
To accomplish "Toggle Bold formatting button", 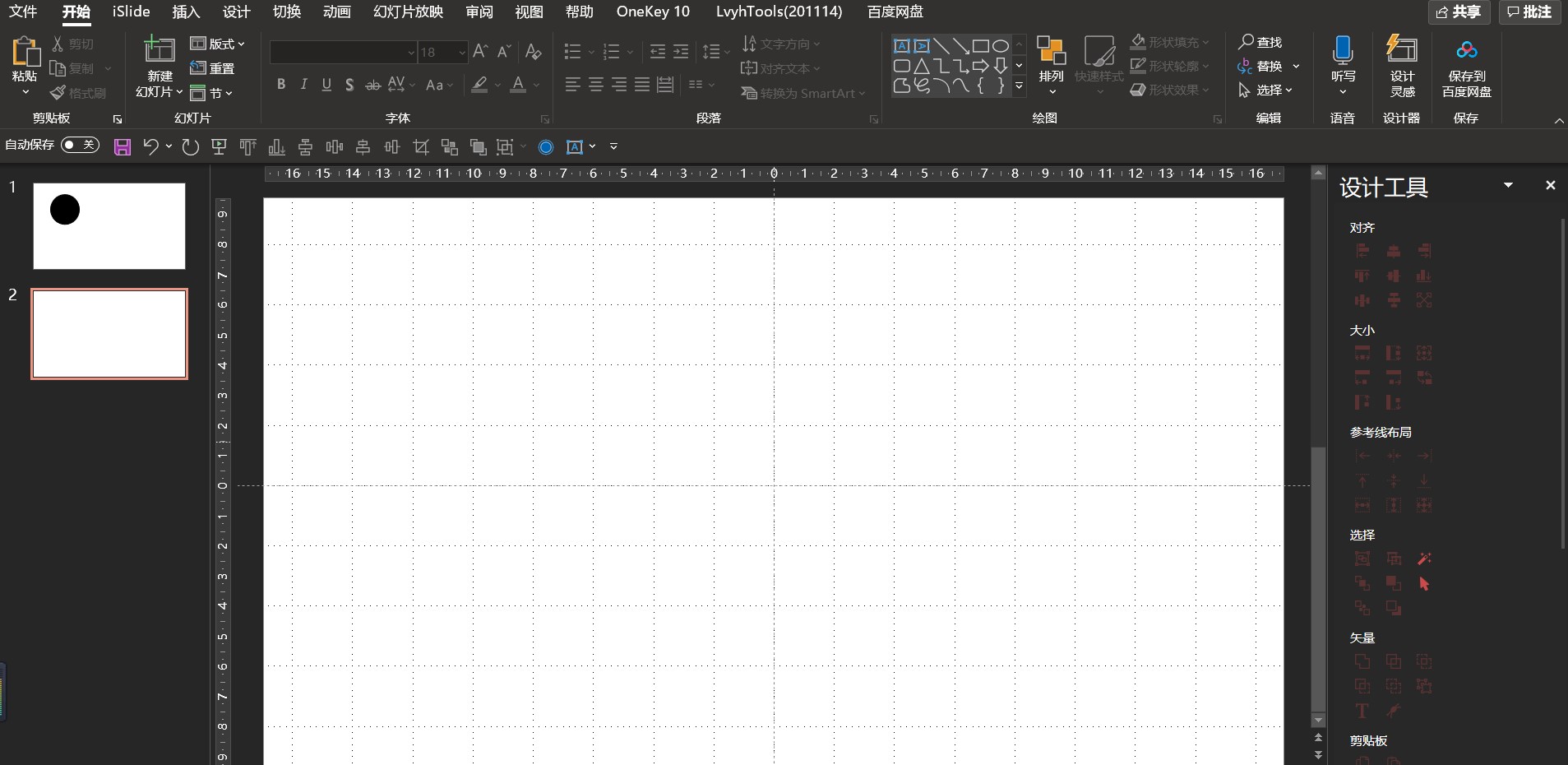I will (281, 85).
